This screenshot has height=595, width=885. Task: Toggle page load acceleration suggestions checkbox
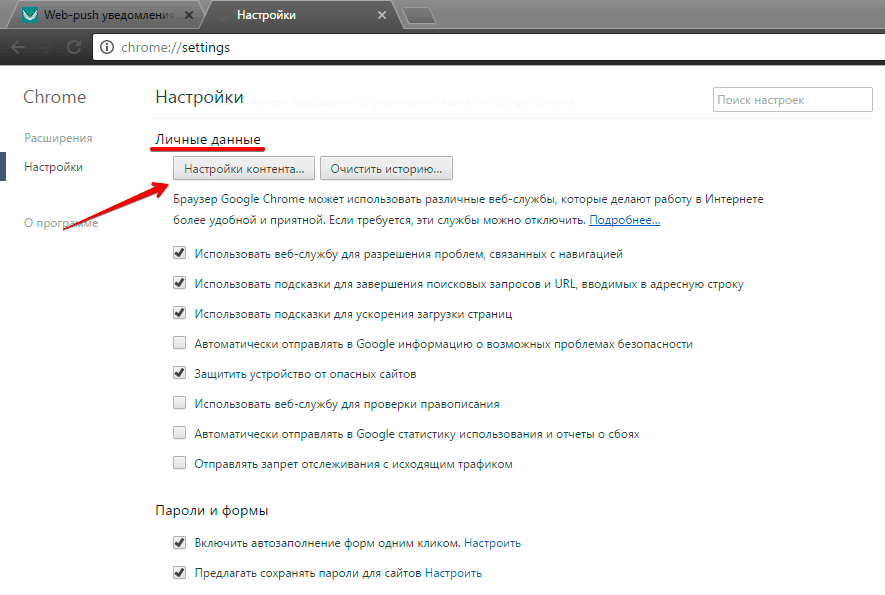(179, 313)
